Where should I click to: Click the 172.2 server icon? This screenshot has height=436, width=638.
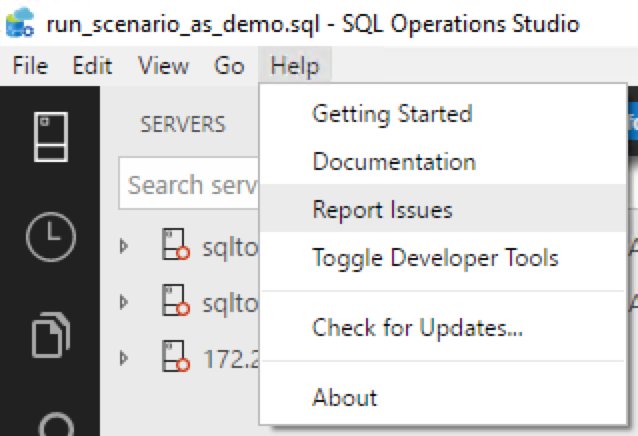pos(176,356)
